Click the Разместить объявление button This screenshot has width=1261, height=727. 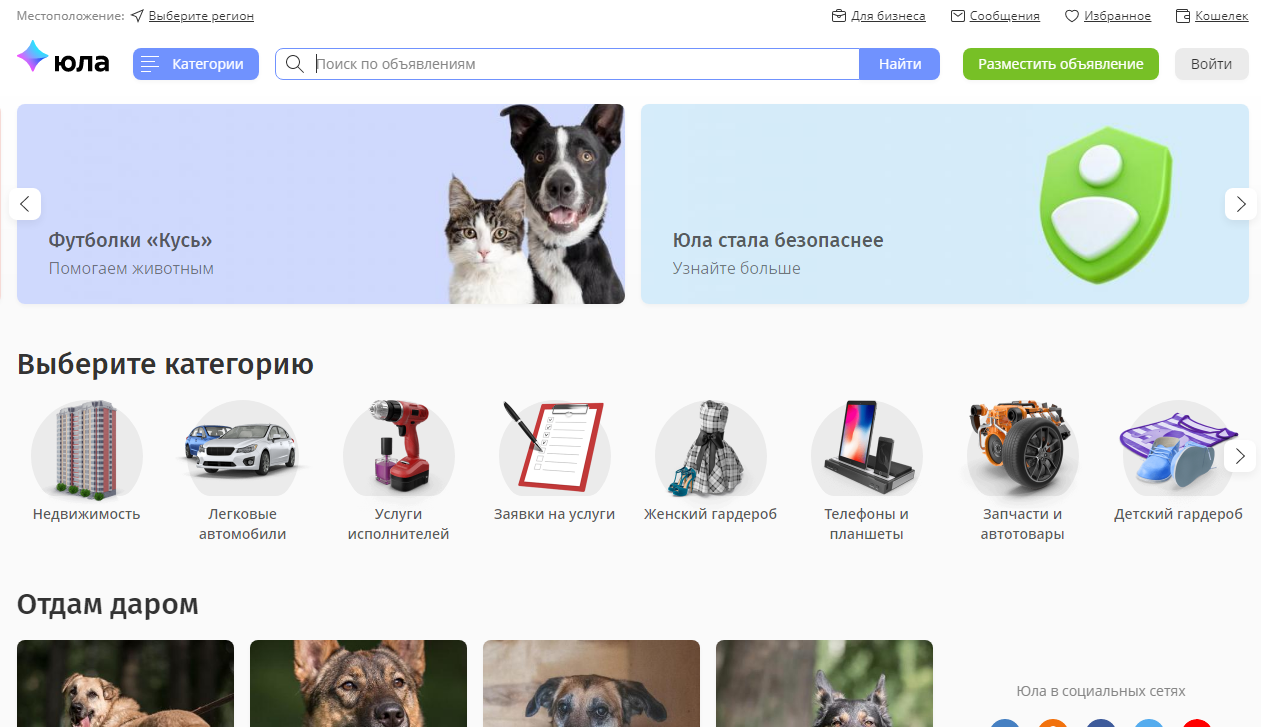click(1061, 64)
